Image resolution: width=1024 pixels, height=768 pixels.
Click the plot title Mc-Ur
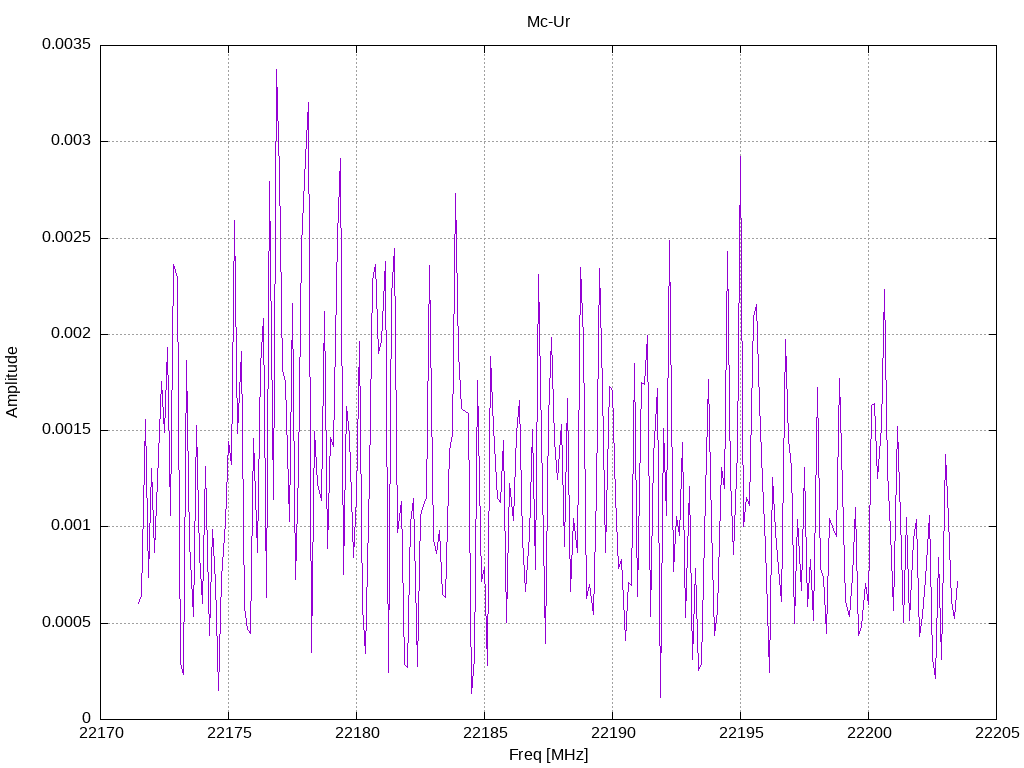[548, 22]
